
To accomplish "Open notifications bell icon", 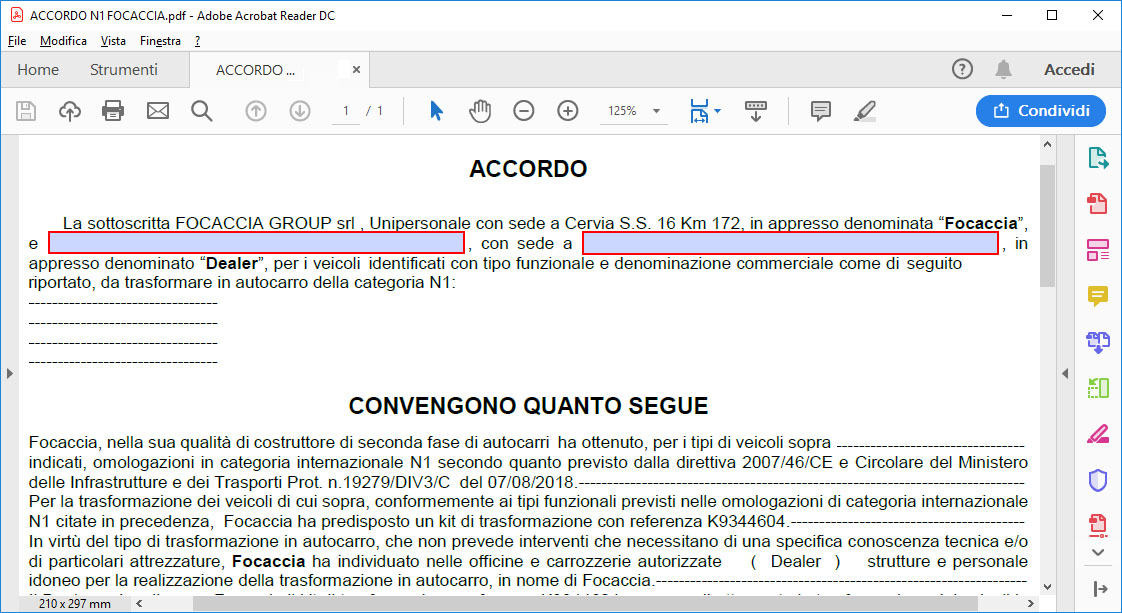I will [1004, 69].
